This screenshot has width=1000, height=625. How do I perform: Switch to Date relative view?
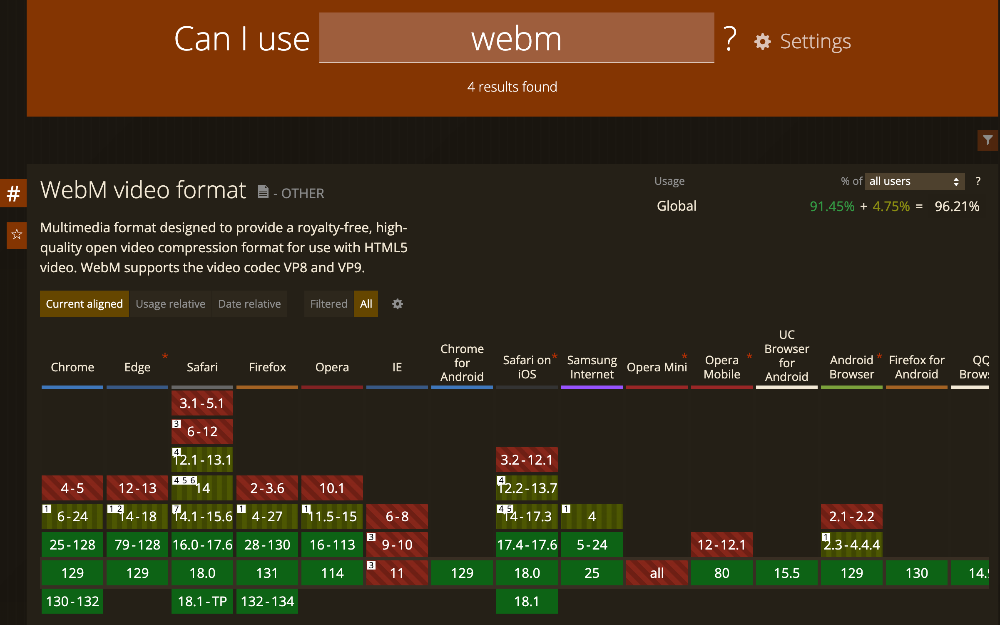point(249,304)
